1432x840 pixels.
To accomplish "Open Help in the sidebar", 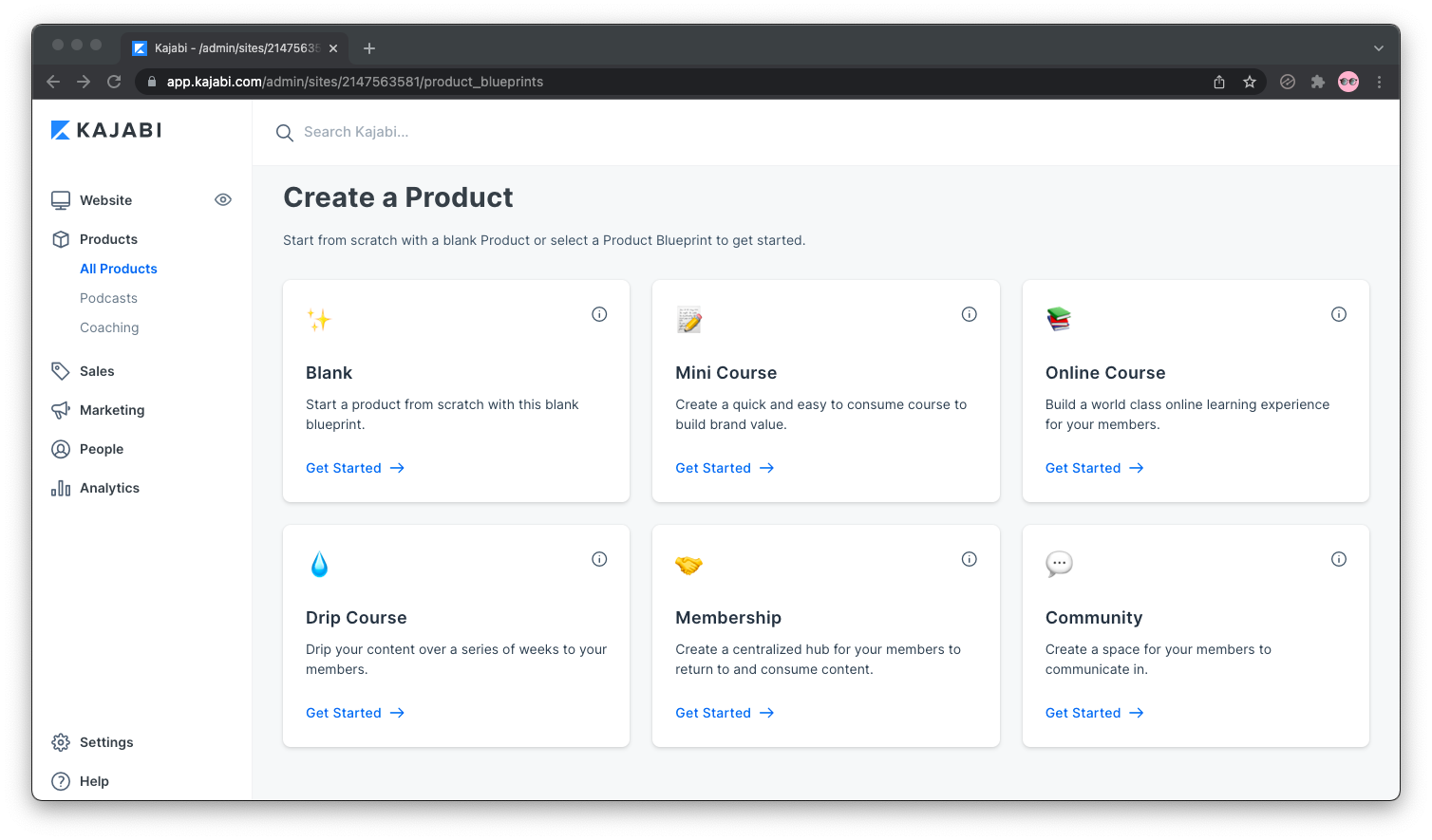I will (94, 781).
